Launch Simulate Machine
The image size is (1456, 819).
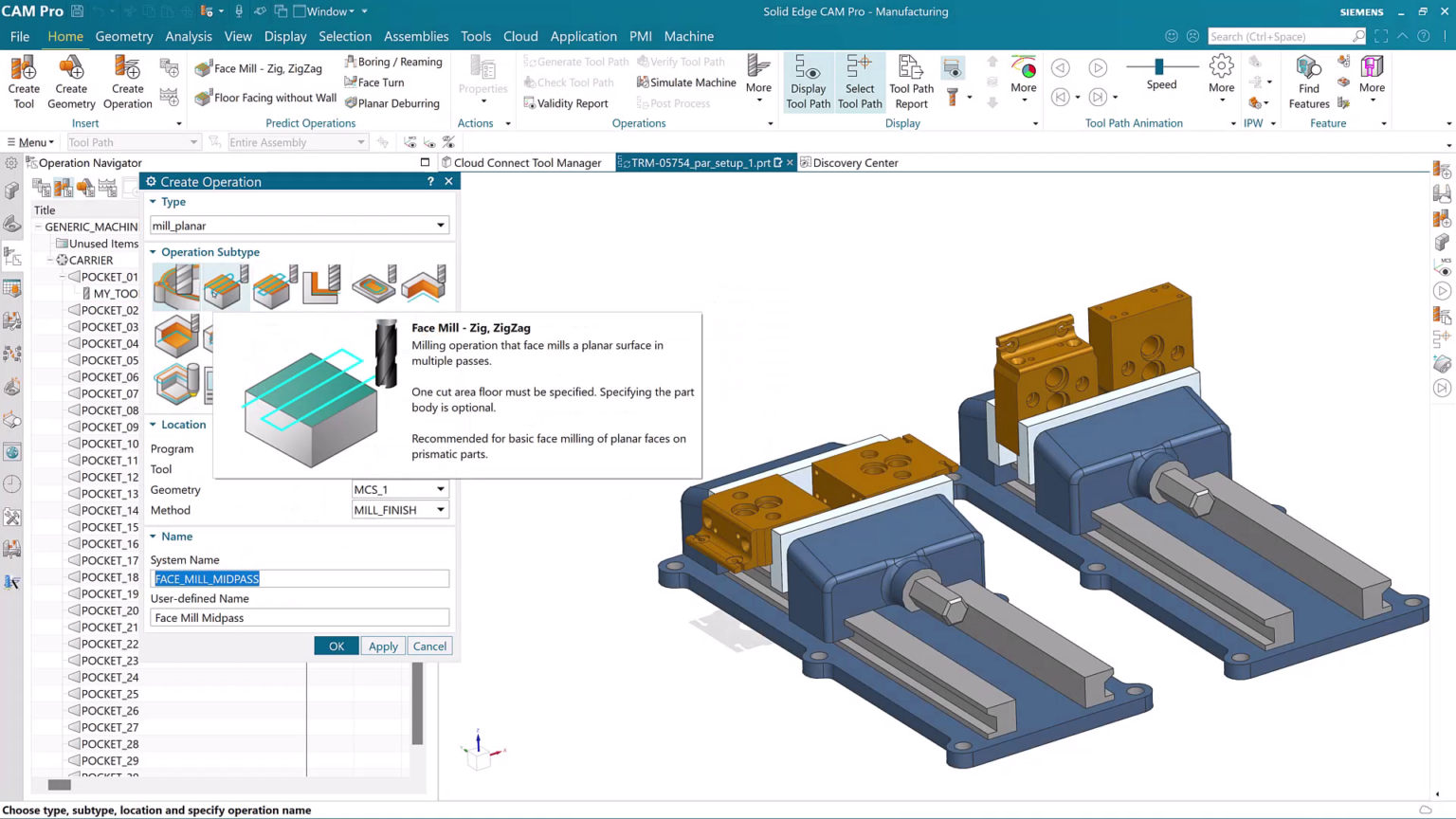coord(685,82)
